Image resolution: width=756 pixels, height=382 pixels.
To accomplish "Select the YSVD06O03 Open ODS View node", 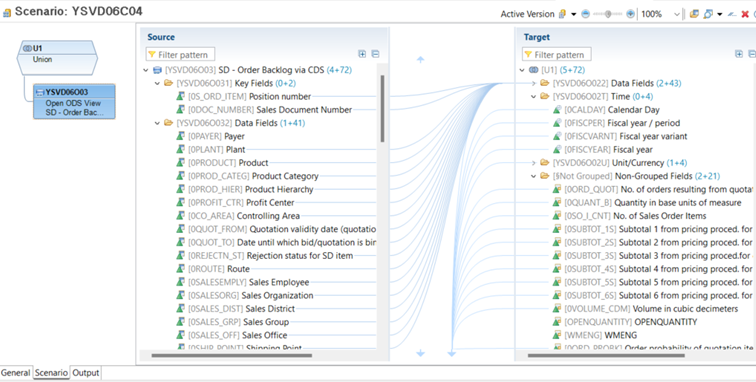I will pyautogui.click(x=74, y=102).
